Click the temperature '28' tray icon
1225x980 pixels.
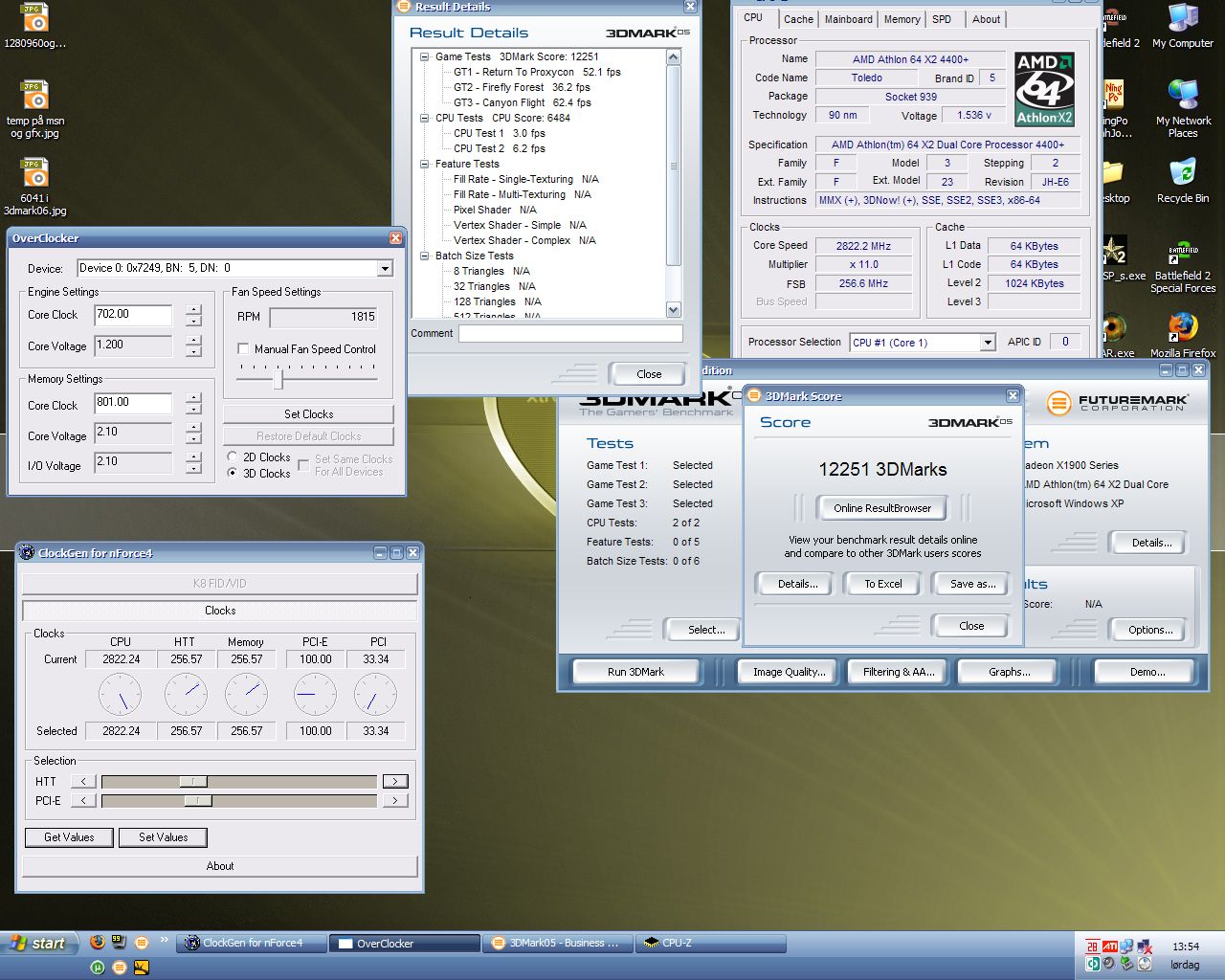[x=1092, y=947]
